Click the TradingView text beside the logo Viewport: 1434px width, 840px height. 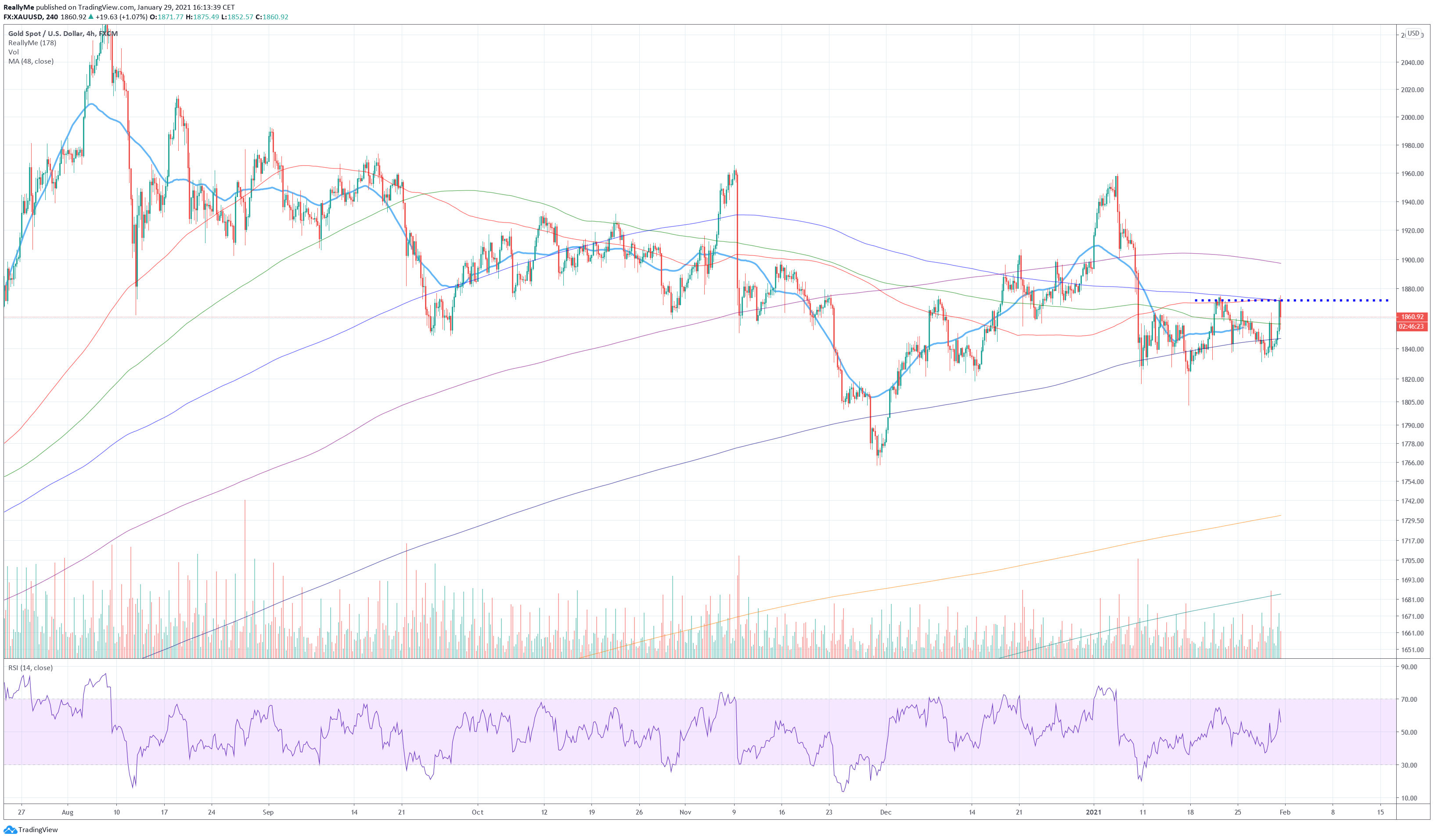pyautogui.click(x=38, y=830)
